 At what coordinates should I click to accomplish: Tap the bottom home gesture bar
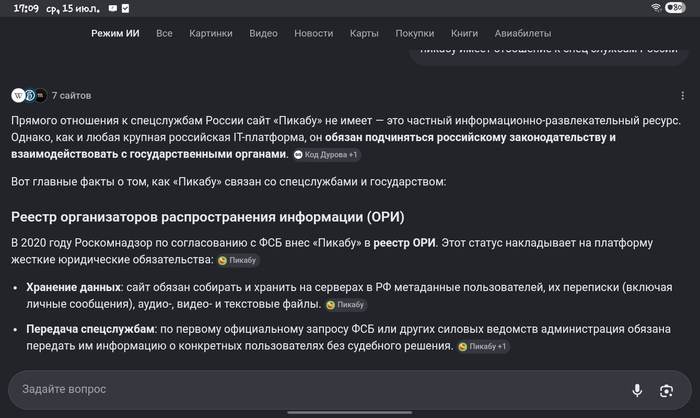350,413
